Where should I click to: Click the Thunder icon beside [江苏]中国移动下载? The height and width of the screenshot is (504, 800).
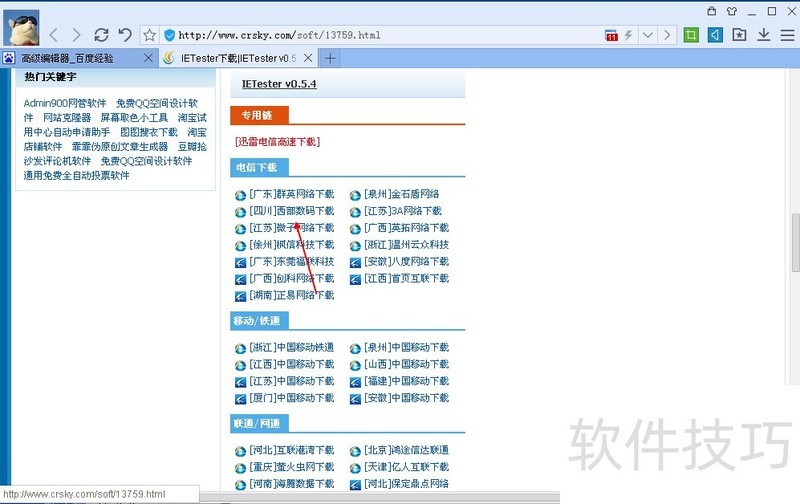tap(240, 382)
